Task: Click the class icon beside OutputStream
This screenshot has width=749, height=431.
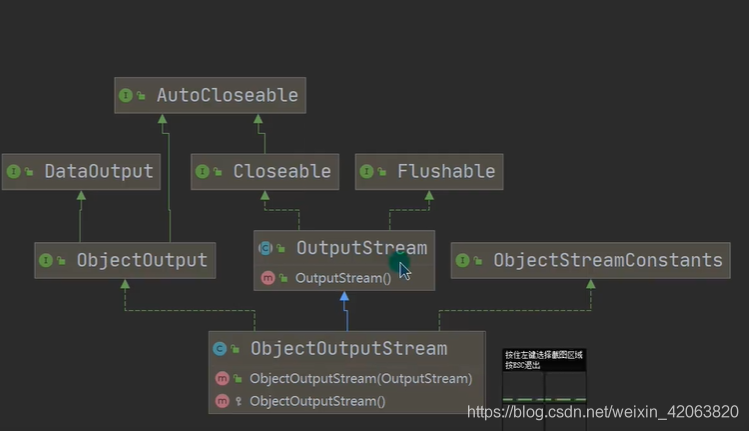Action: 266,248
